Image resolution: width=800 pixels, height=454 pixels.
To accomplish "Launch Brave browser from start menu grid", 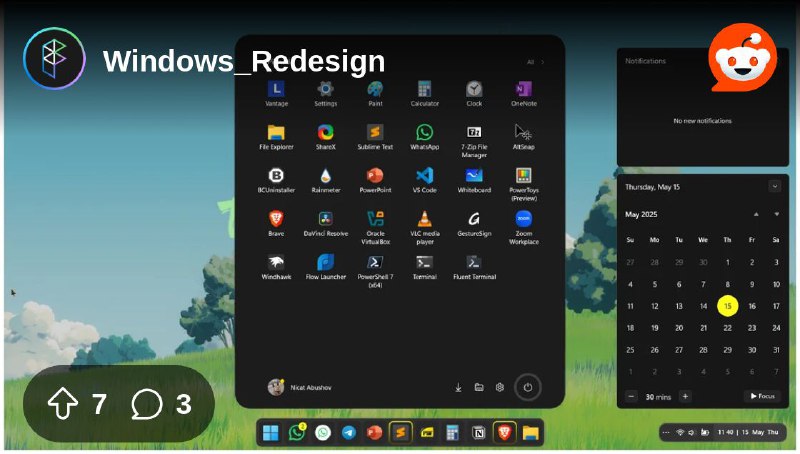I will [x=276, y=224].
